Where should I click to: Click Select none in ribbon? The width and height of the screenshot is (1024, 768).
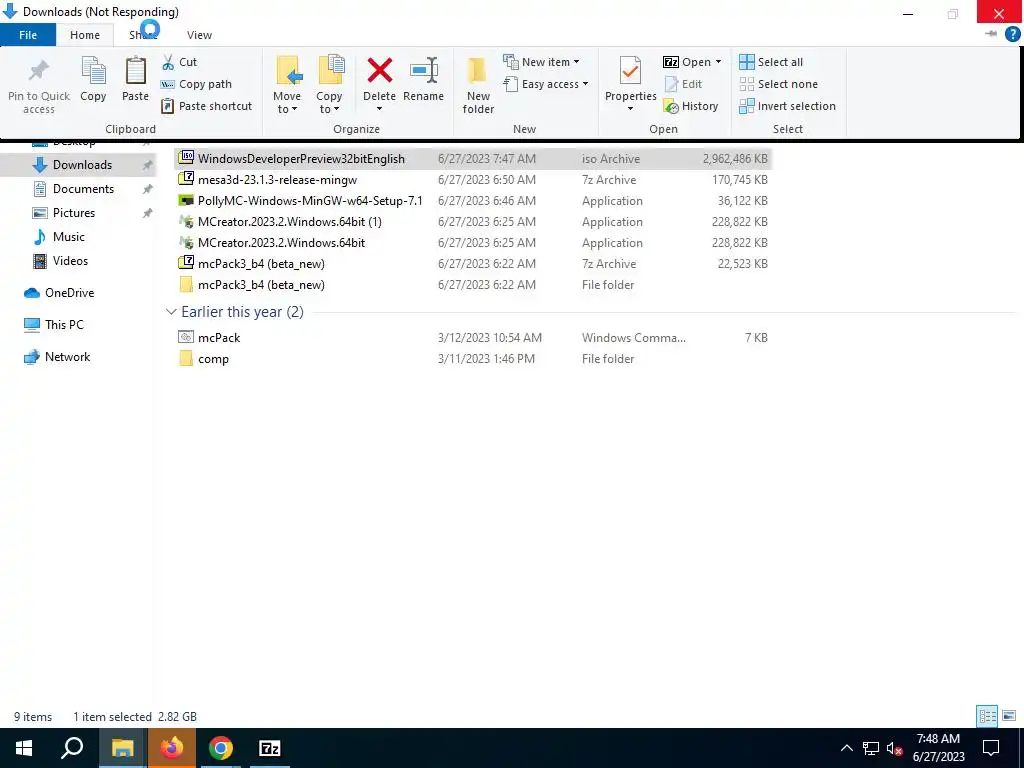[778, 84]
